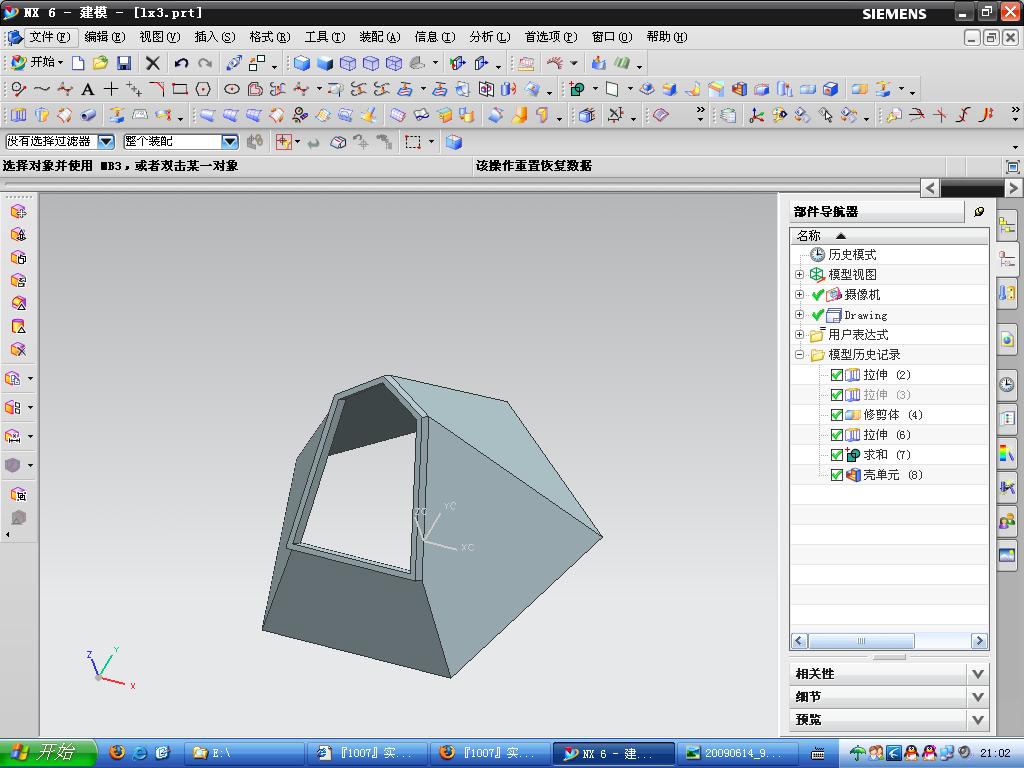Open Assembly Navigator icon on resource bar
This screenshot has width=1024, height=768.
(1006, 226)
